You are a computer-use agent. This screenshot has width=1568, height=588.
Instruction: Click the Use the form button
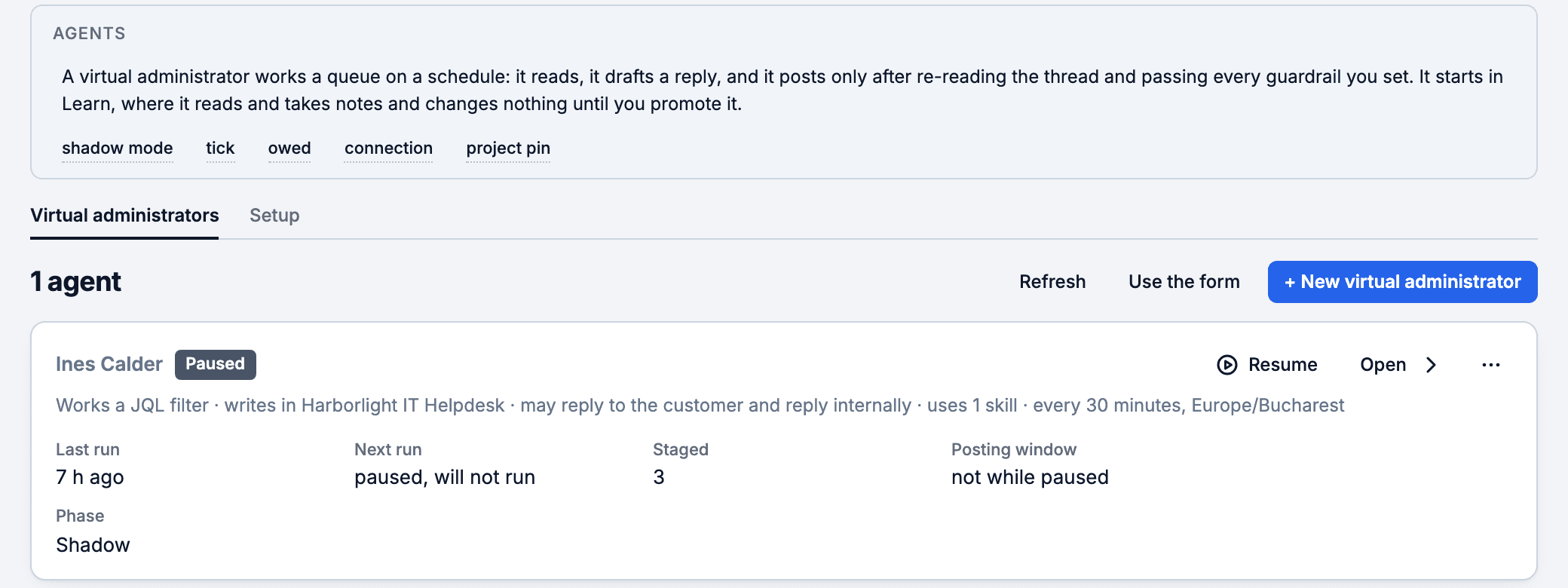click(x=1184, y=282)
